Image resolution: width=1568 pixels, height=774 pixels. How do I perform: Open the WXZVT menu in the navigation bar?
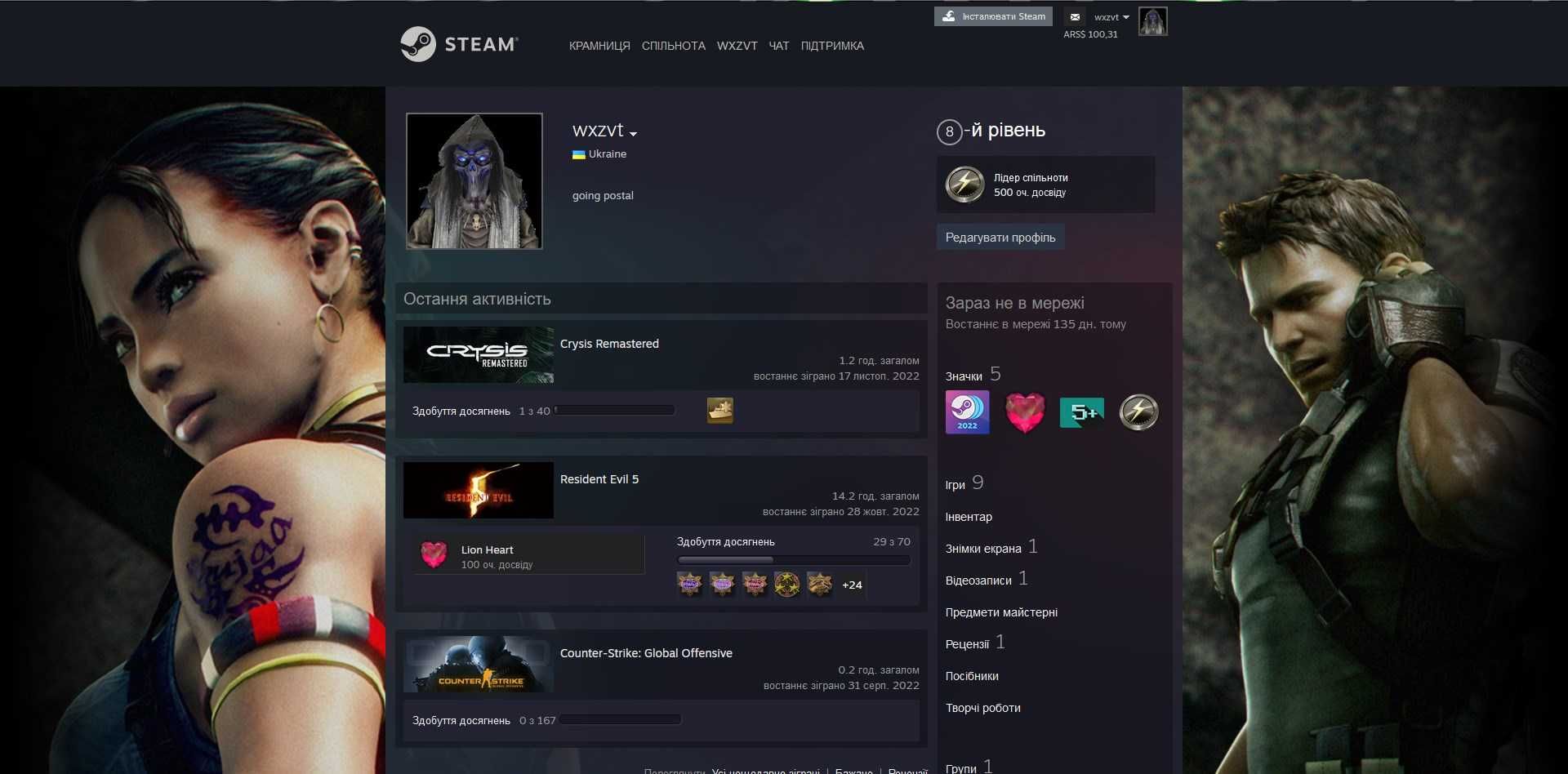point(737,46)
